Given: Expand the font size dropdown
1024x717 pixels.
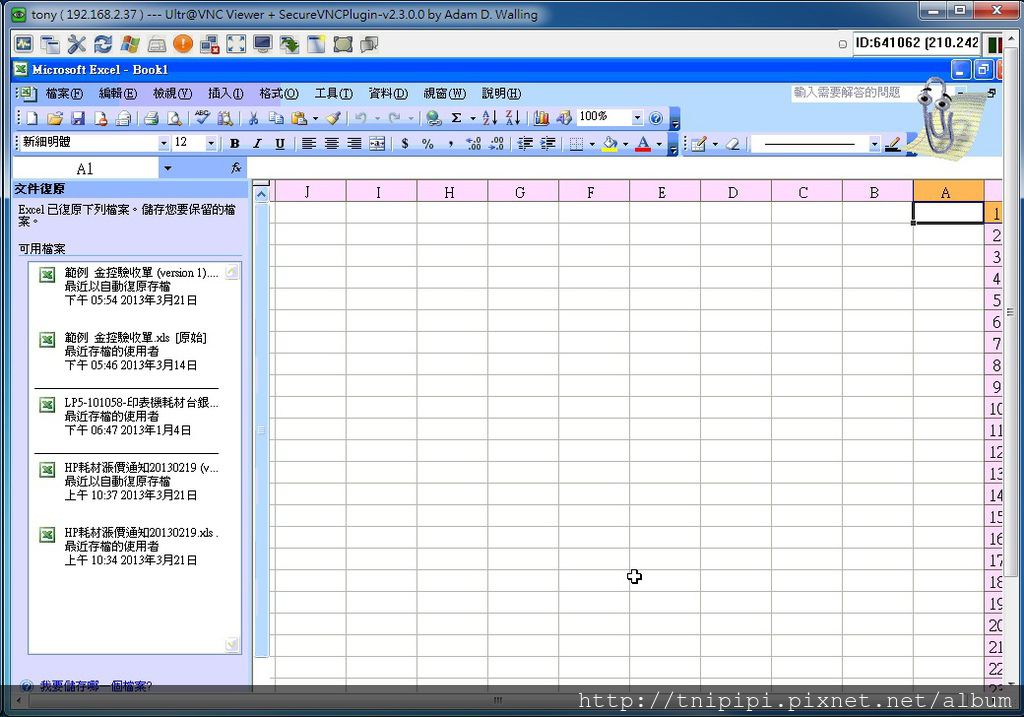Looking at the screenshot, I should pyautogui.click(x=210, y=143).
